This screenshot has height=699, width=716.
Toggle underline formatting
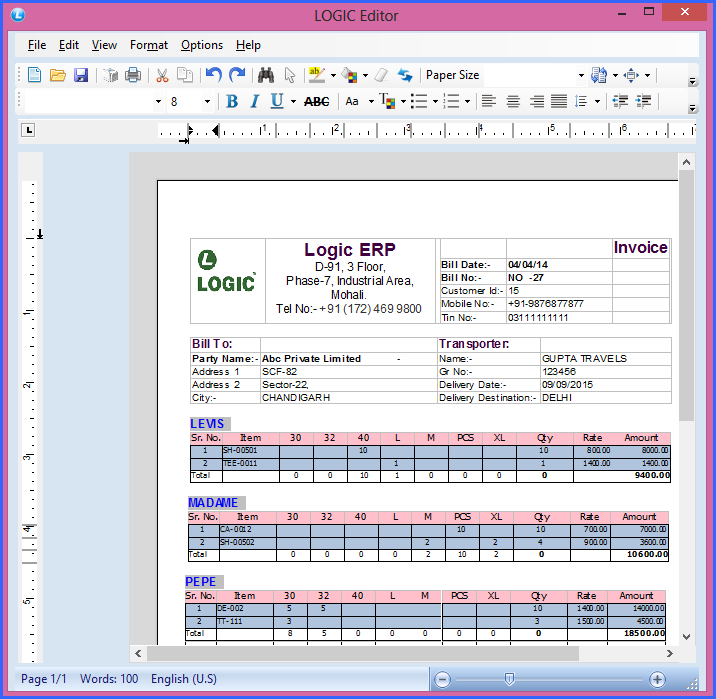(x=277, y=101)
